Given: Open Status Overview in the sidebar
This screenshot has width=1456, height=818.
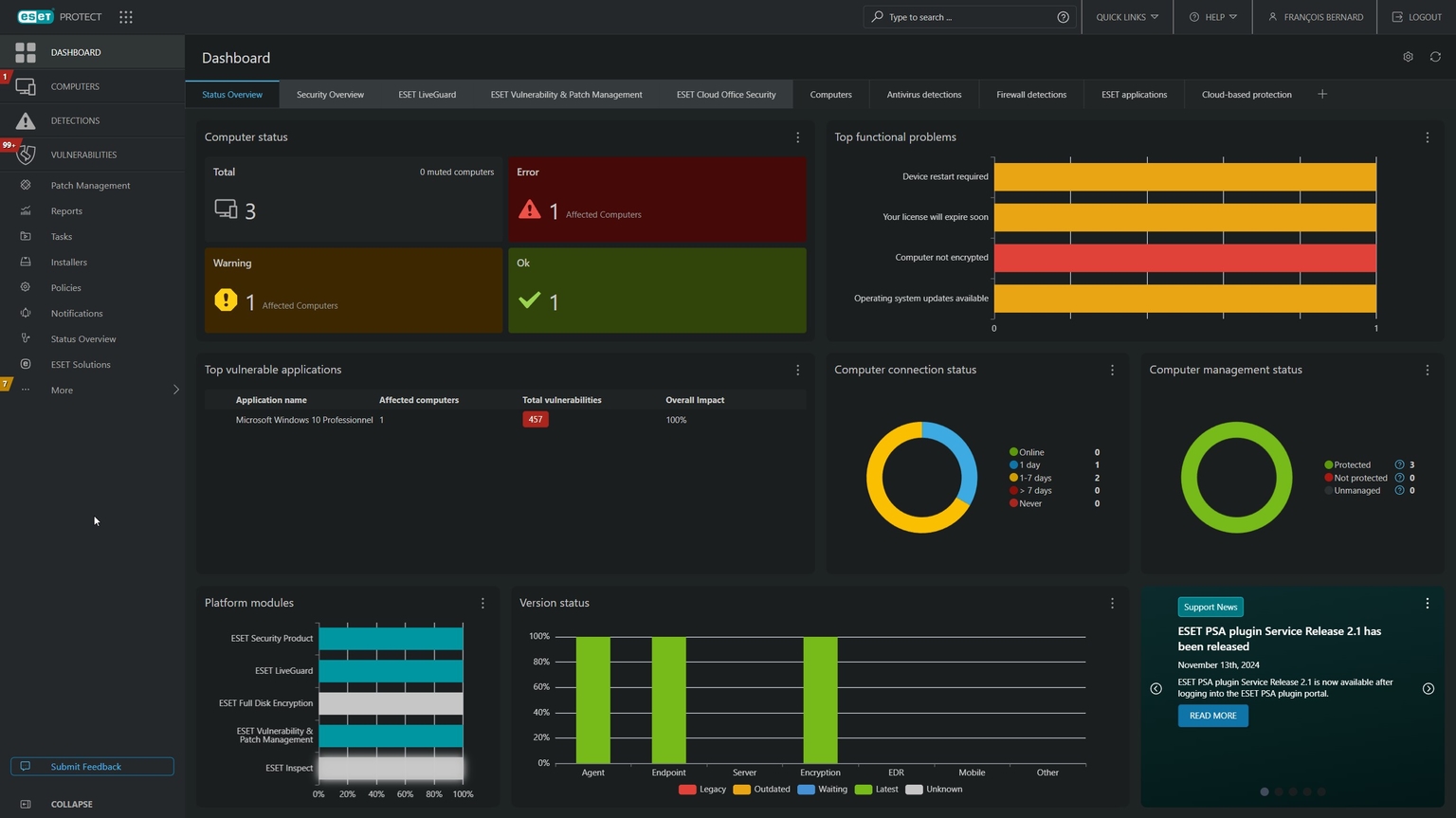Looking at the screenshot, I should coord(83,339).
